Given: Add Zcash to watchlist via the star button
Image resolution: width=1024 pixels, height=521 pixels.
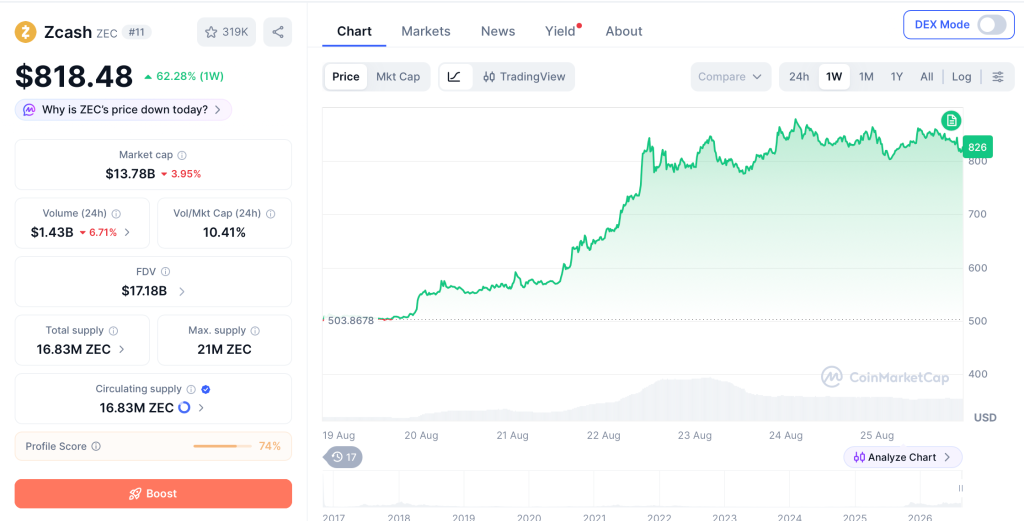Looking at the screenshot, I should [227, 32].
